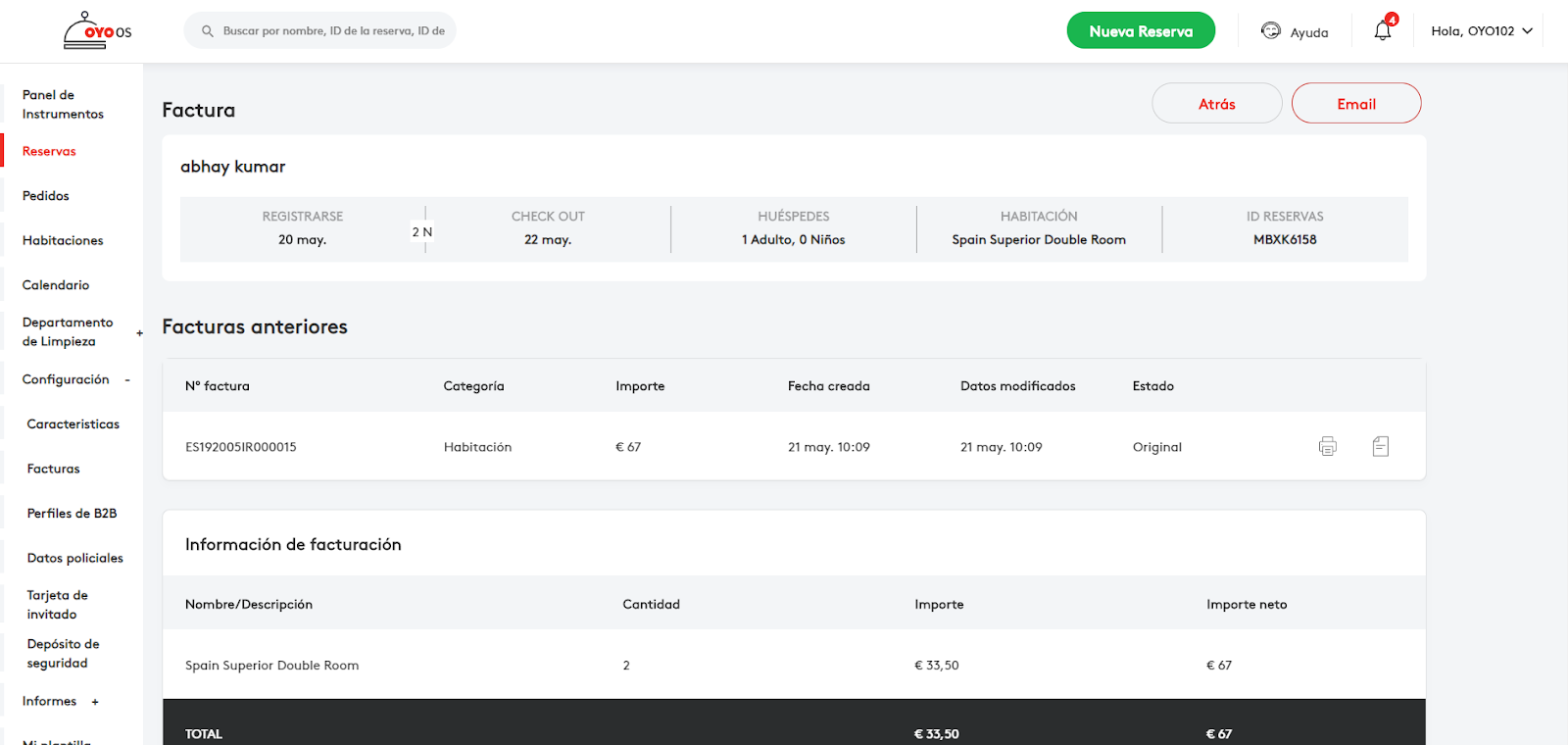Screen dimensions: 1568x745
Task: Print invoice ES192005IR000015
Action: [x=1328, y=447]
